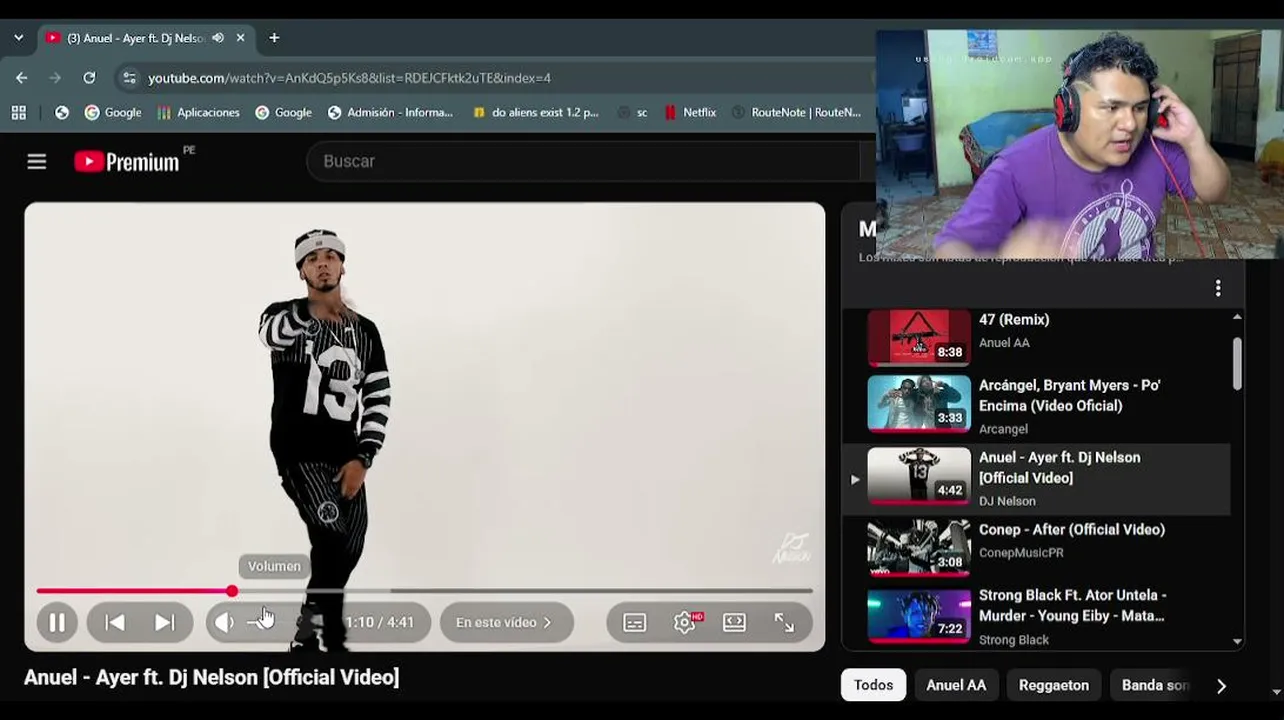The height and width of the screenshot is (720, 1284).
Task: Skip to the next video in playlist
Action: 165,622
